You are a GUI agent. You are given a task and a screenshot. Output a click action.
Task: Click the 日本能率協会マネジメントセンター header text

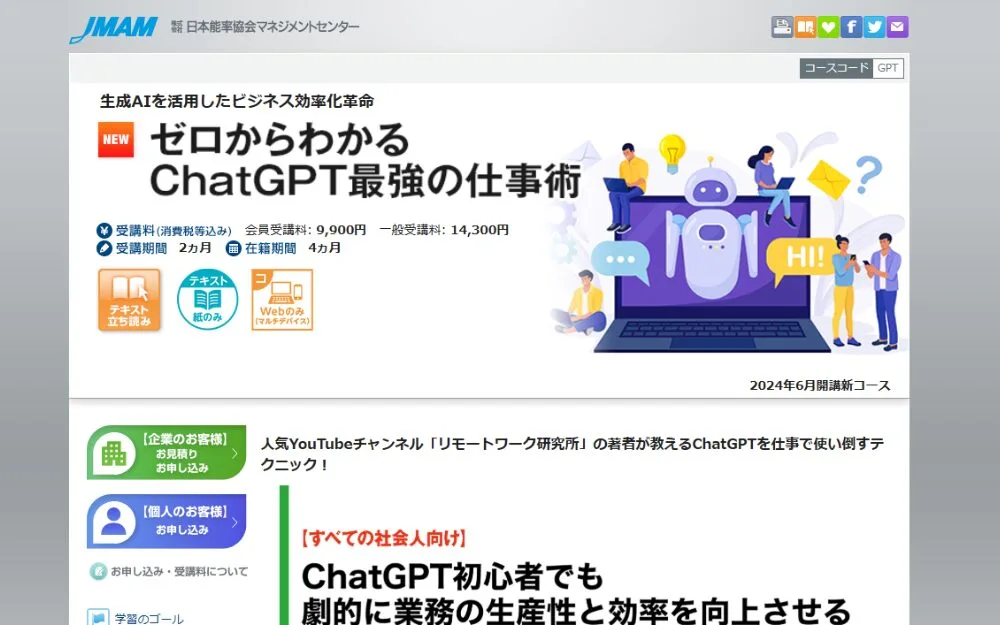265,27
